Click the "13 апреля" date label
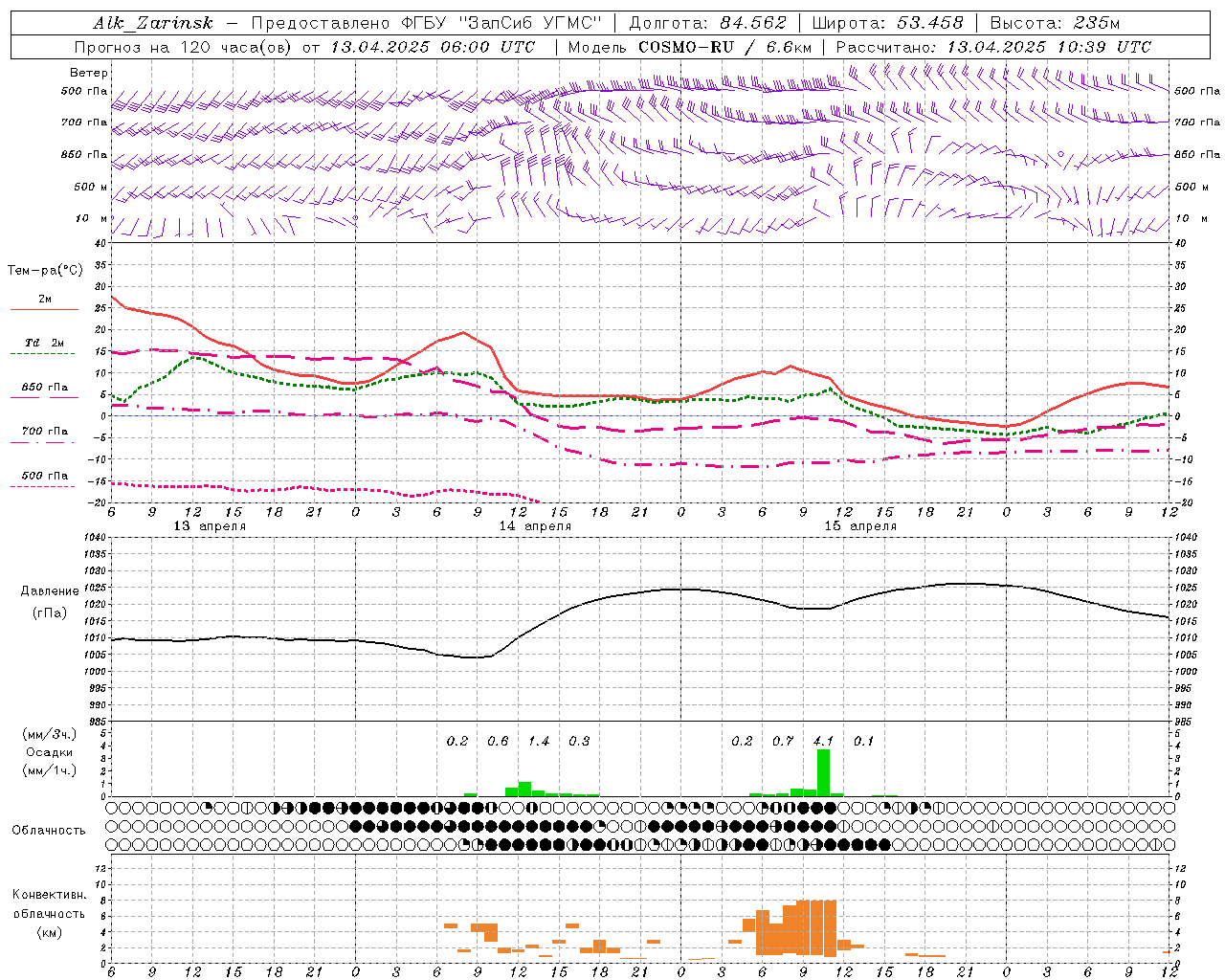 tap(210, 526)
